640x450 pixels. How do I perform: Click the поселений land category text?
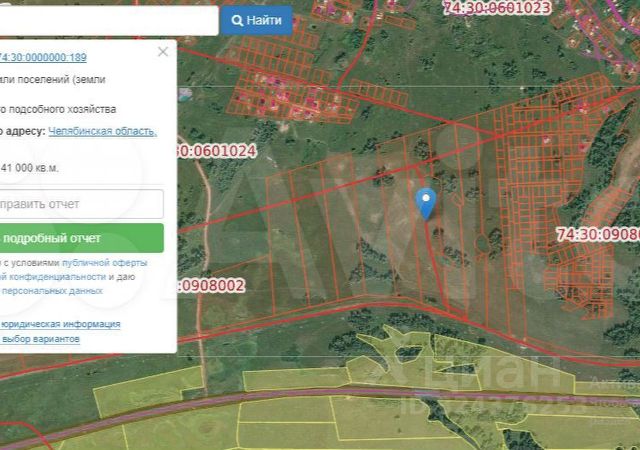pos(44,80)
